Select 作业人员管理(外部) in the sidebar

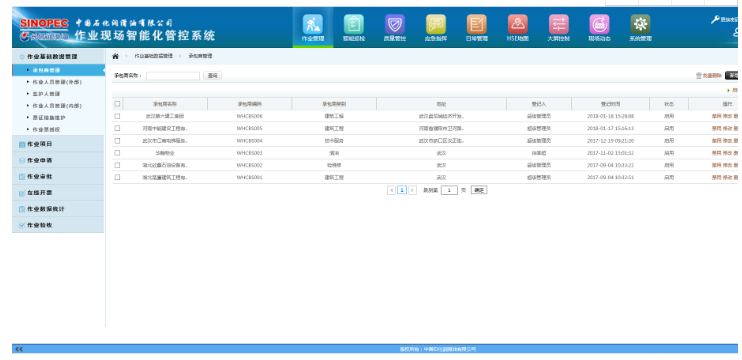click(x=57, y=82)
